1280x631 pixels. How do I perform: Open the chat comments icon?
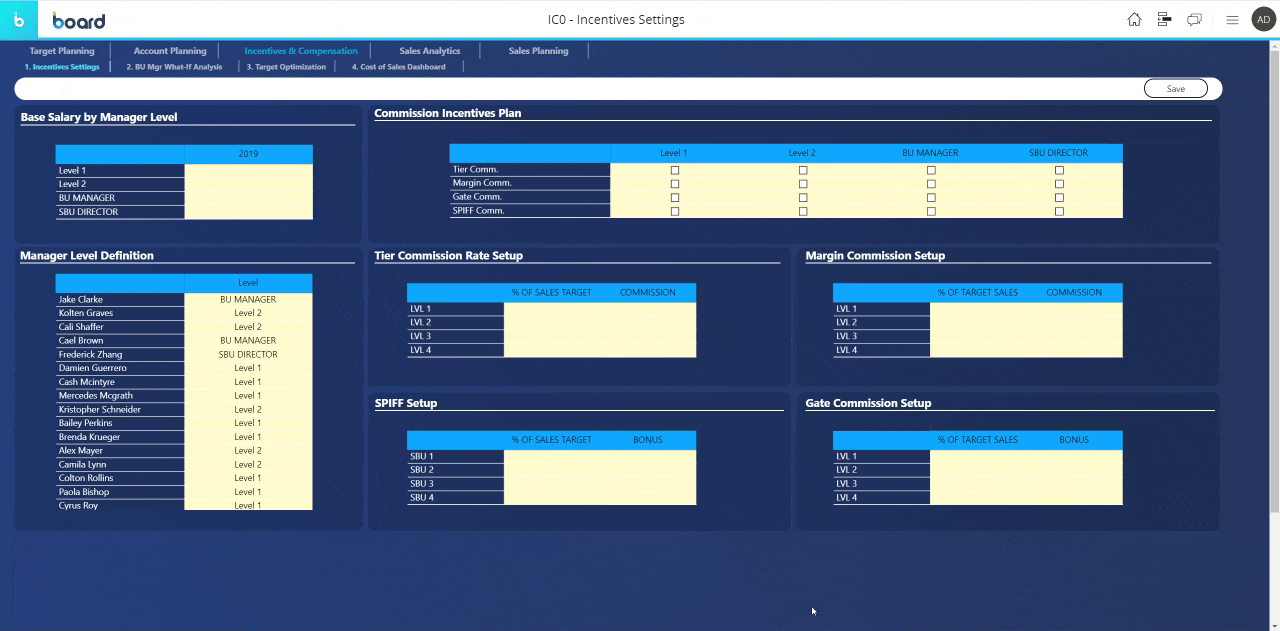coord(1193,18)
